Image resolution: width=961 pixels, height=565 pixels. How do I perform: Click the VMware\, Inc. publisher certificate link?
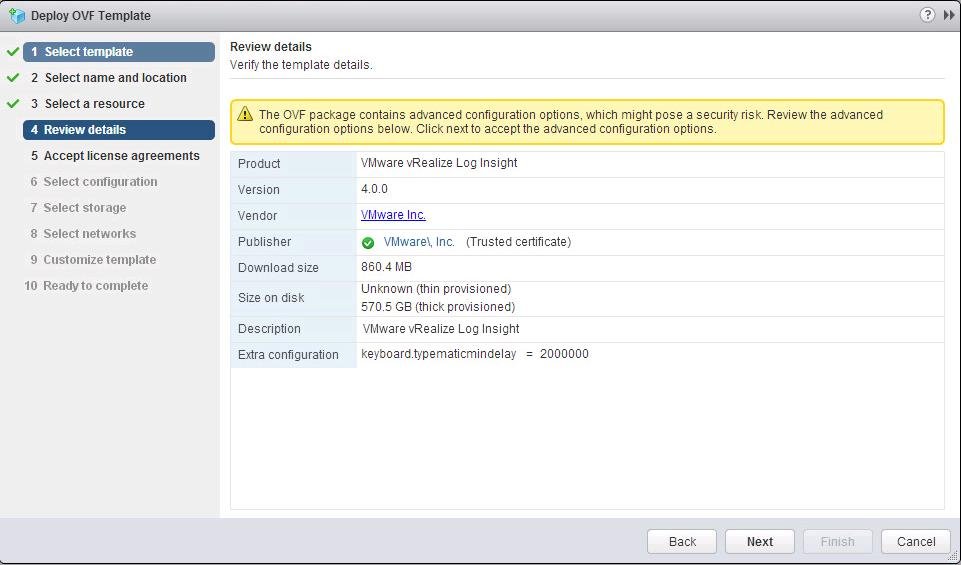[x=419, y=242]
